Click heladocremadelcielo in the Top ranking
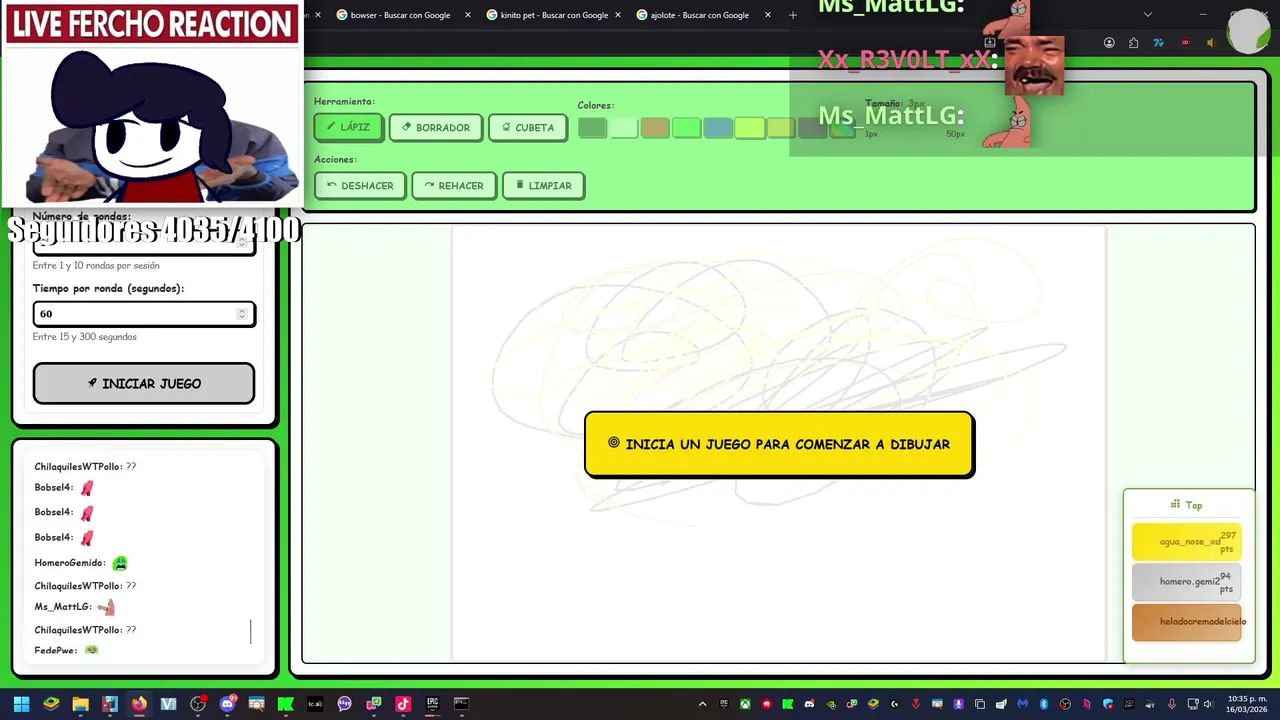 [x=1187, y=622]
